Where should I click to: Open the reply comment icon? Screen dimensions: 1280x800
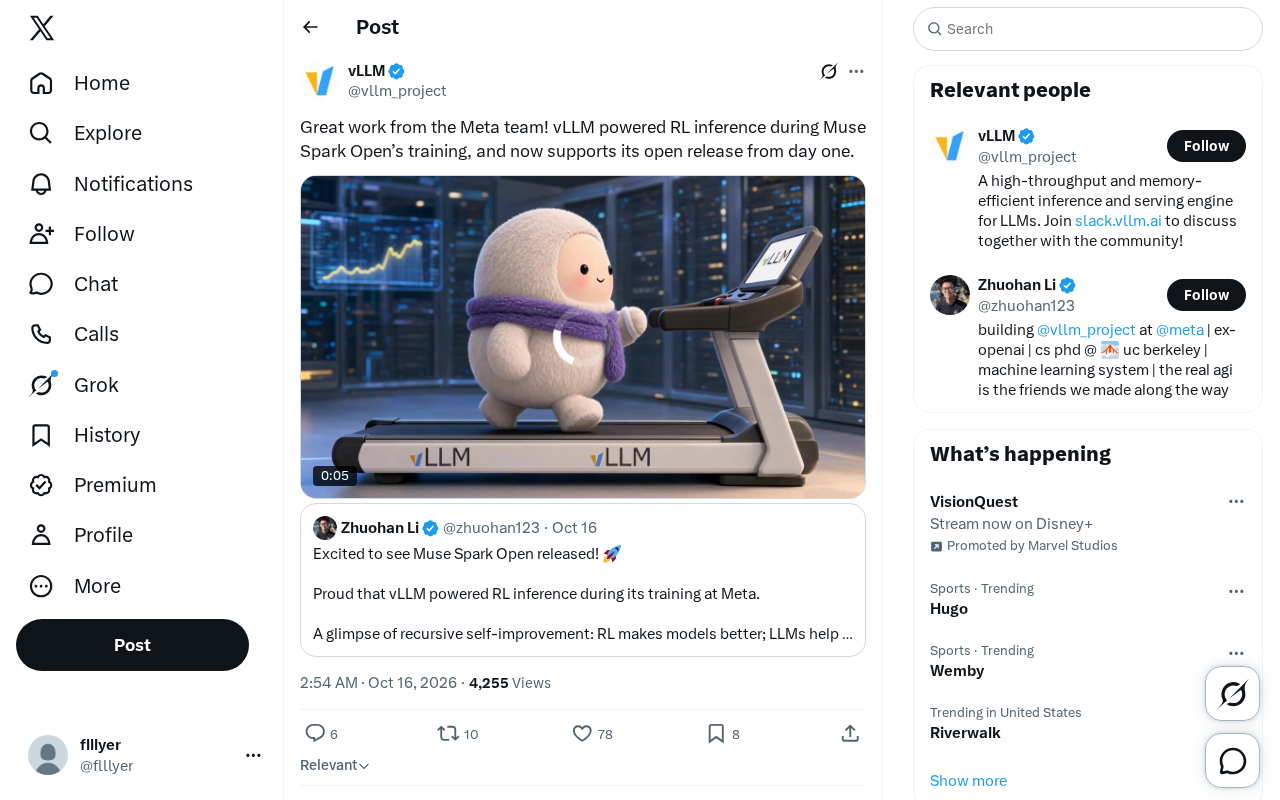pyautogui.click(x=315, y=733)
